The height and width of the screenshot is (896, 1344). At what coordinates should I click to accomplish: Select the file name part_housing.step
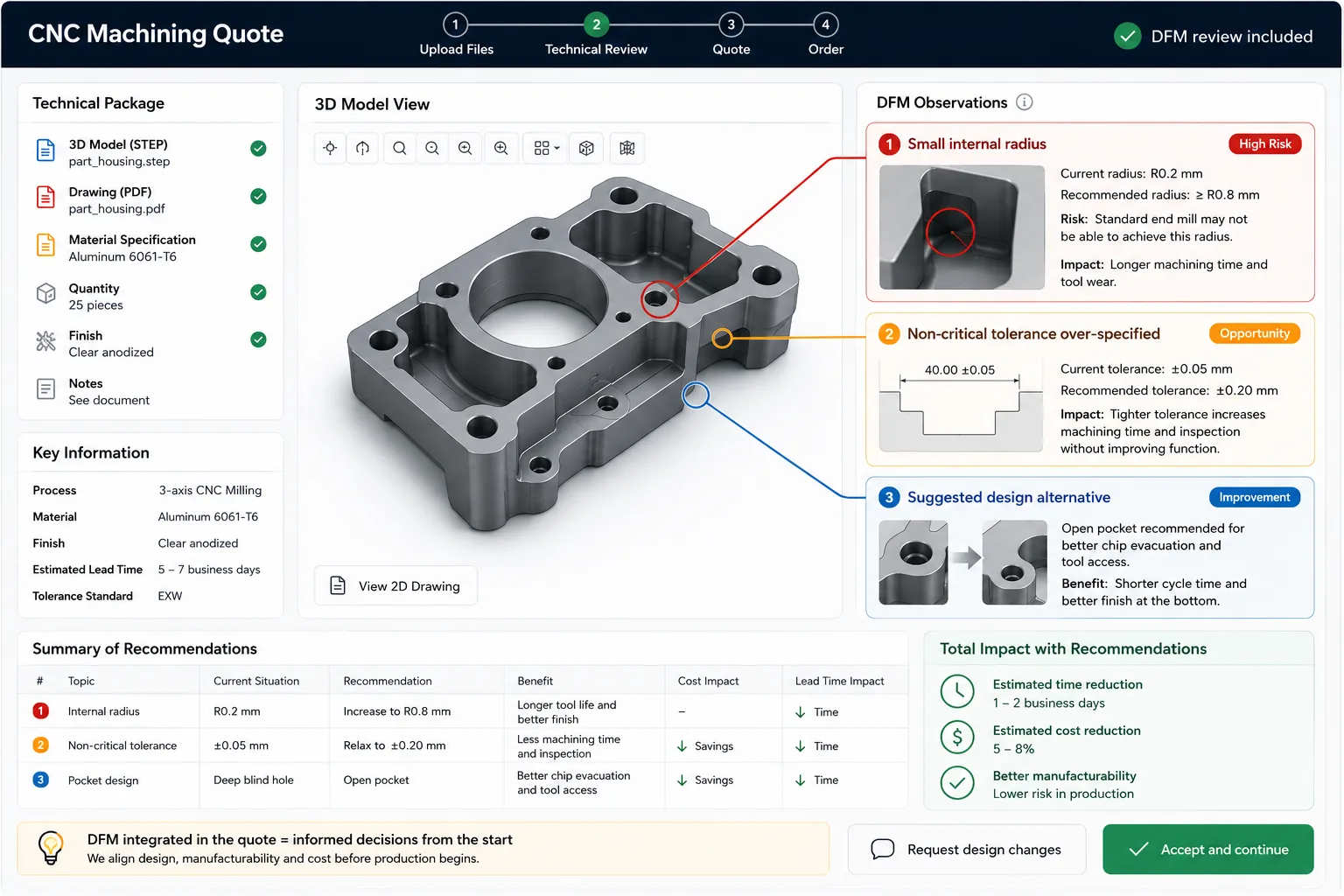pyautogui.click(x=119, y=162)
